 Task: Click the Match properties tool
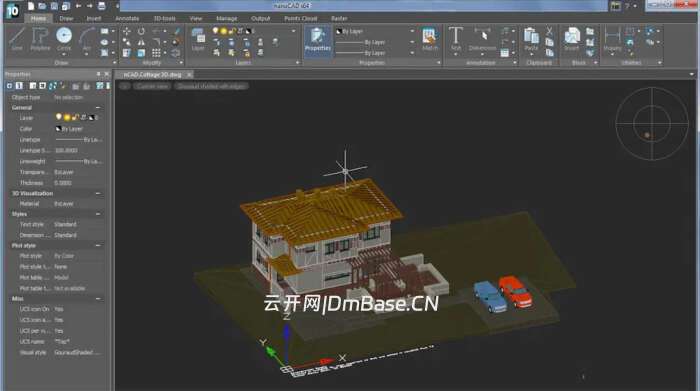point(429,39)
